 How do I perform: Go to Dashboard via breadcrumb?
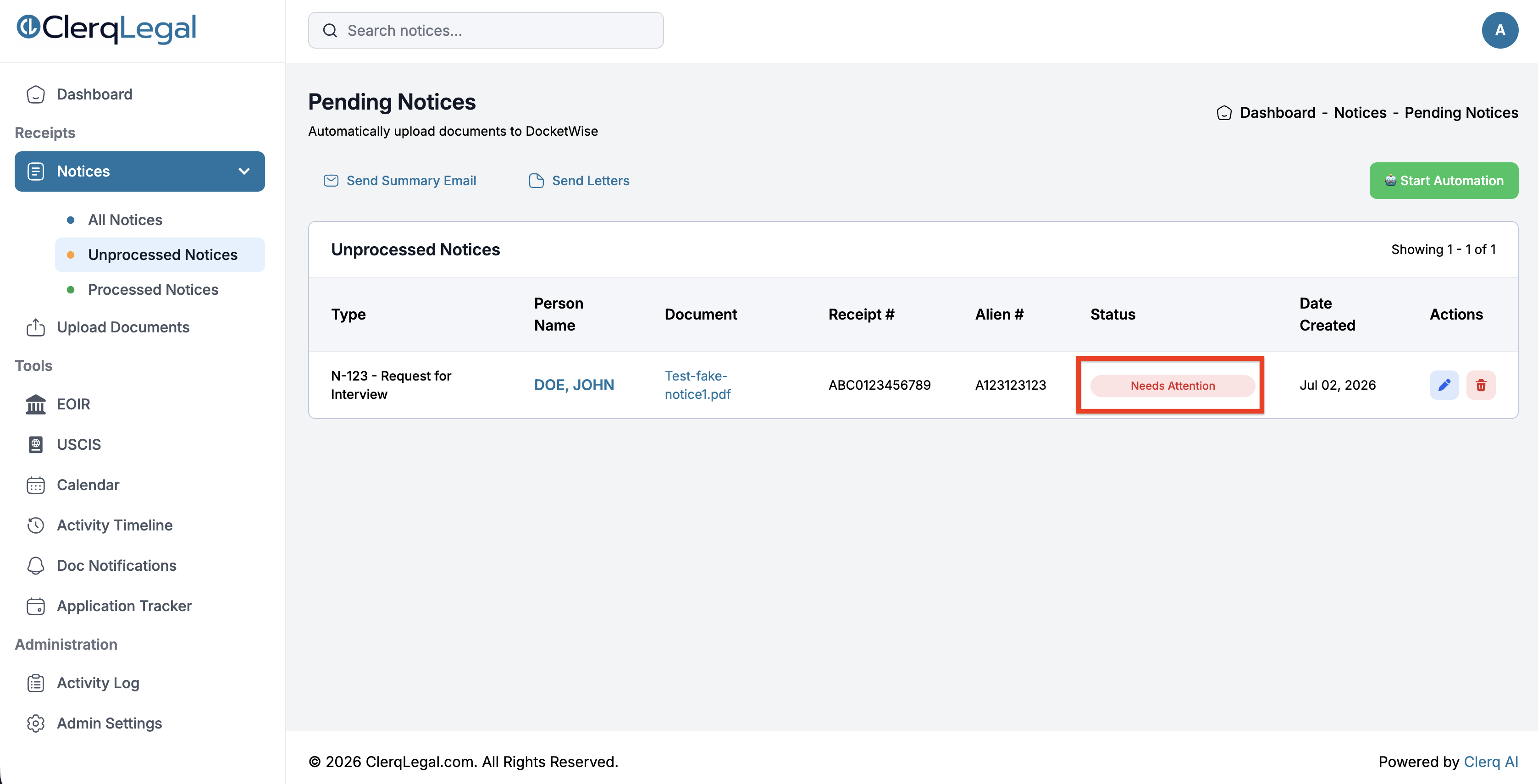1278,113
